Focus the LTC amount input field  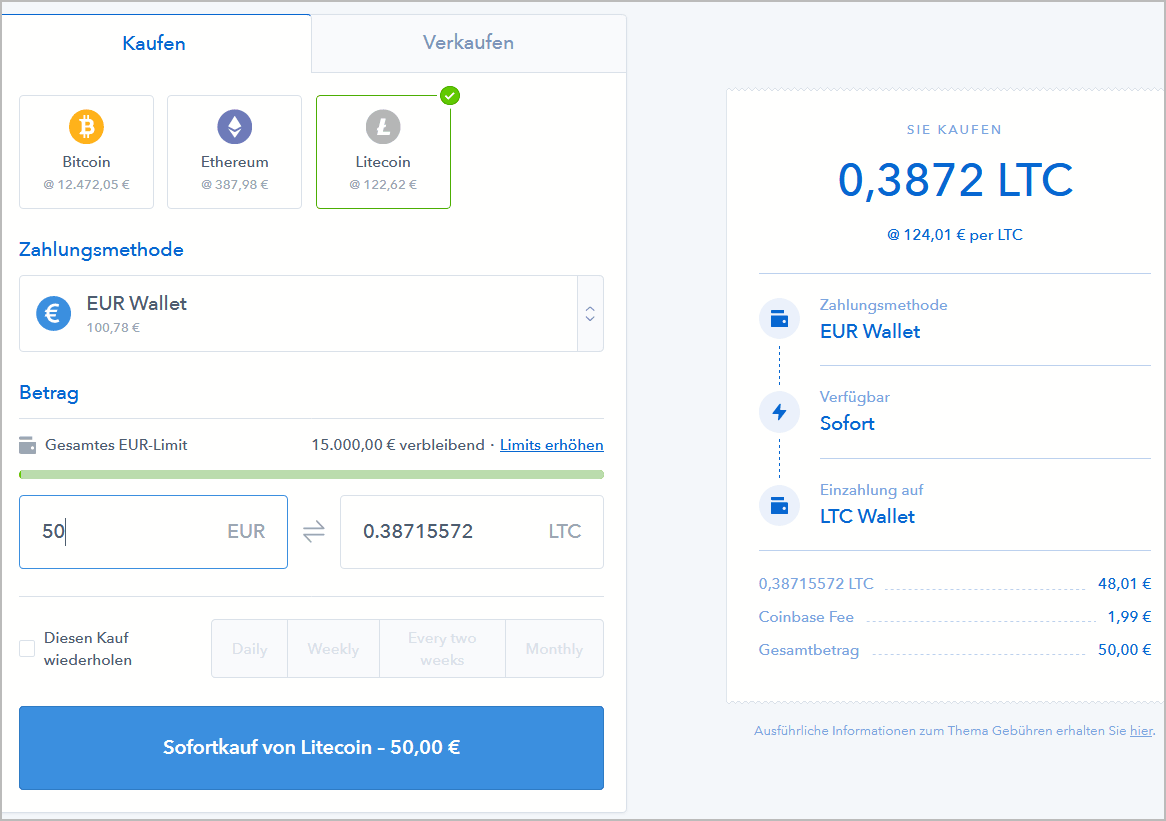[450, 532]
